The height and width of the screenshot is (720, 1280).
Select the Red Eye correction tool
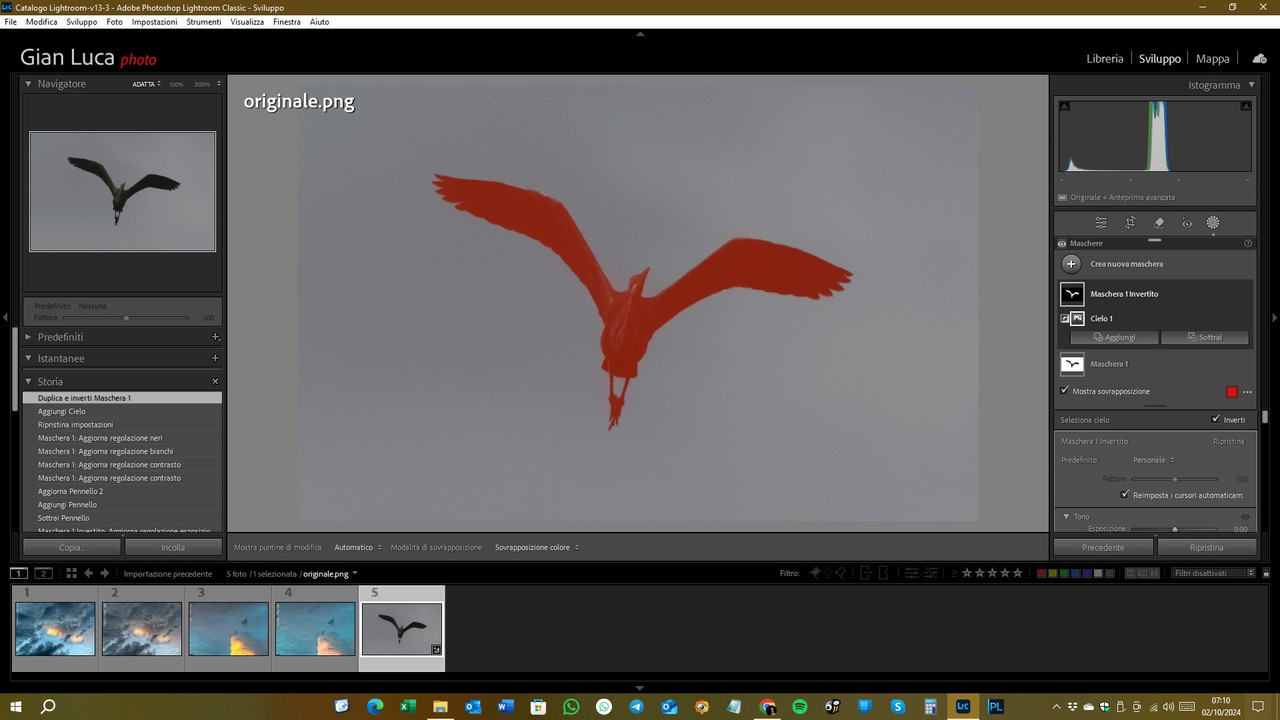pyautogui.click(x=1187, y=223)
